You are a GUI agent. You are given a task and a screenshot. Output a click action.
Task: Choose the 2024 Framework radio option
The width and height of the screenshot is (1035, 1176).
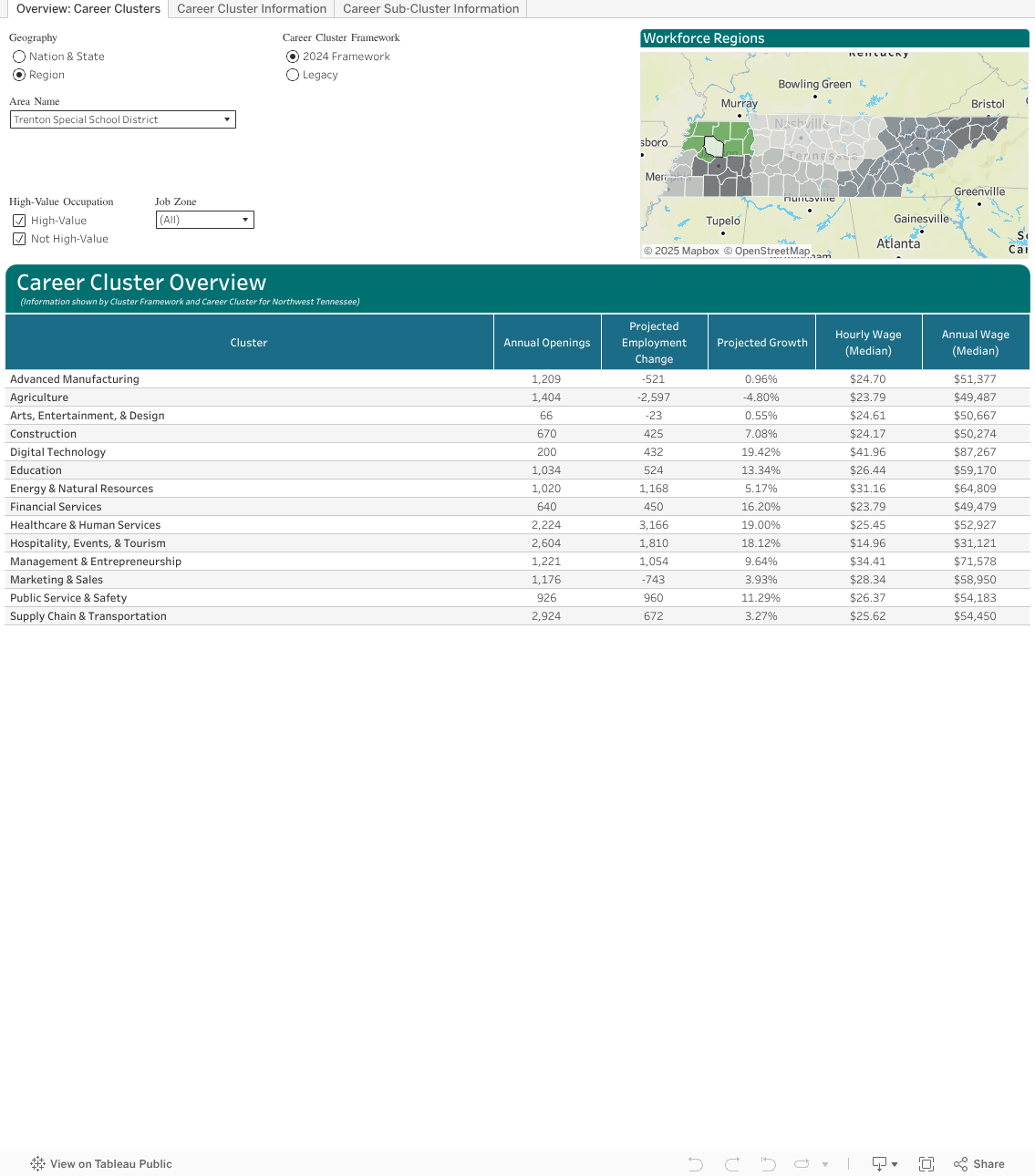[293, 57]
